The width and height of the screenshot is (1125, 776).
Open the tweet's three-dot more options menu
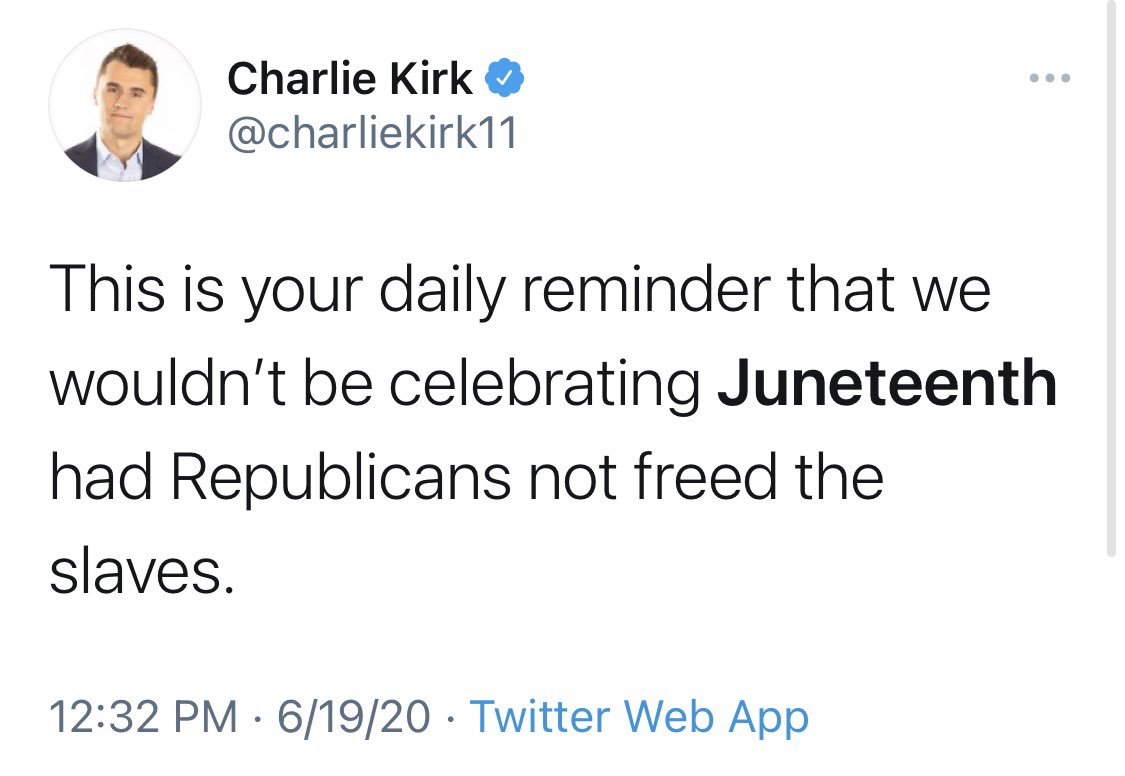click(1050, 77)
